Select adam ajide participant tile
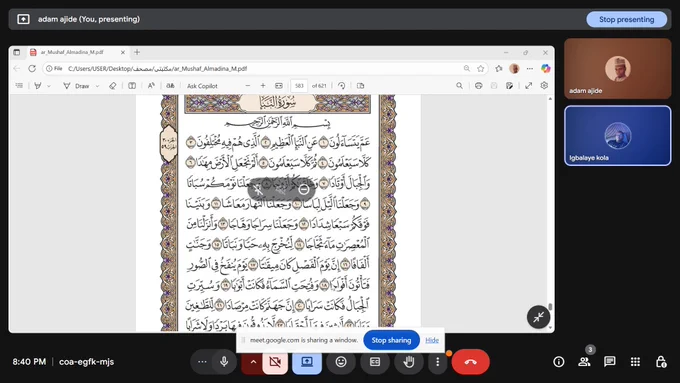This screenshot has width=680, height=383. pos(618,69)
